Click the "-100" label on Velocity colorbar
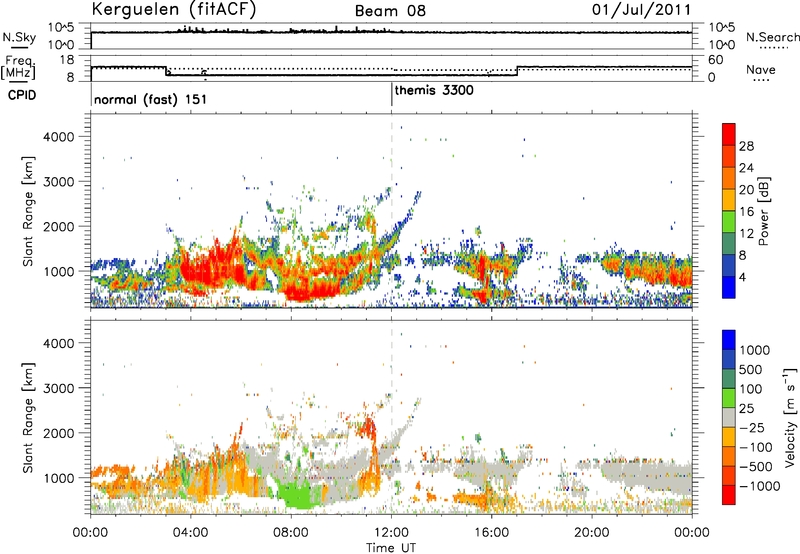Screen dimensions: 800x554 click(x=755, y=447)
